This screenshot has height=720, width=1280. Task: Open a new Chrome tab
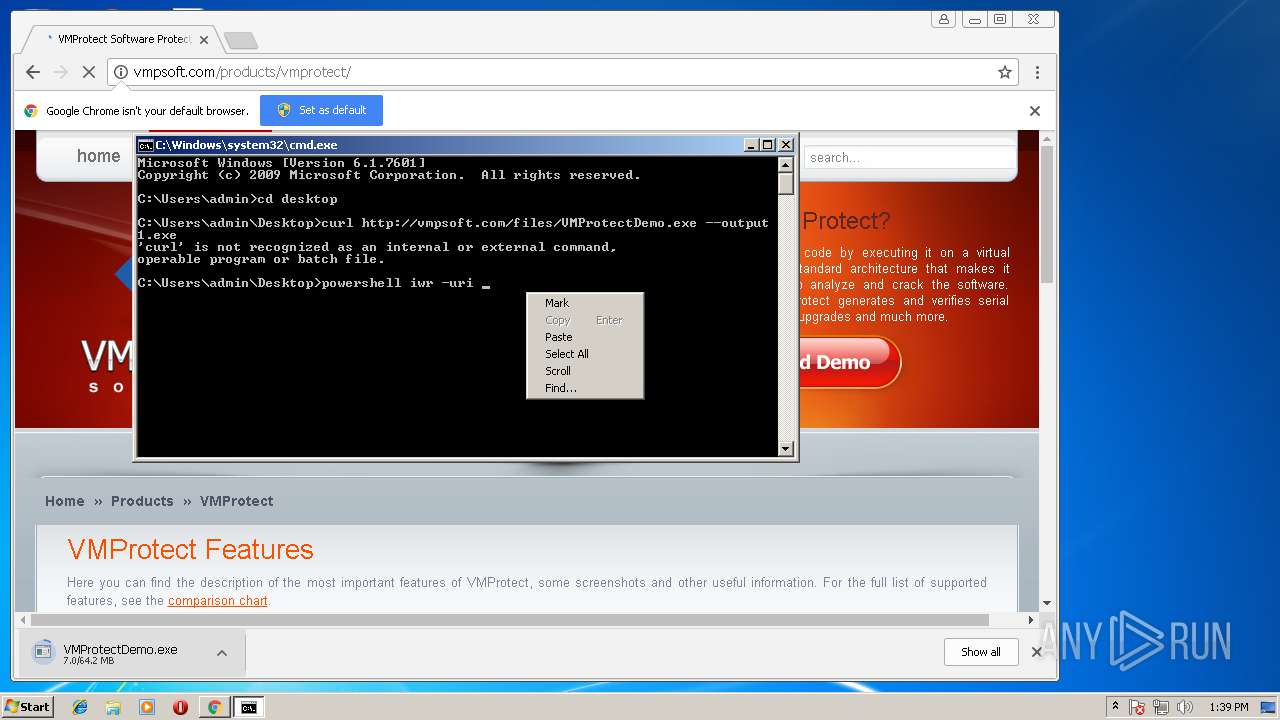pos(240,40)
